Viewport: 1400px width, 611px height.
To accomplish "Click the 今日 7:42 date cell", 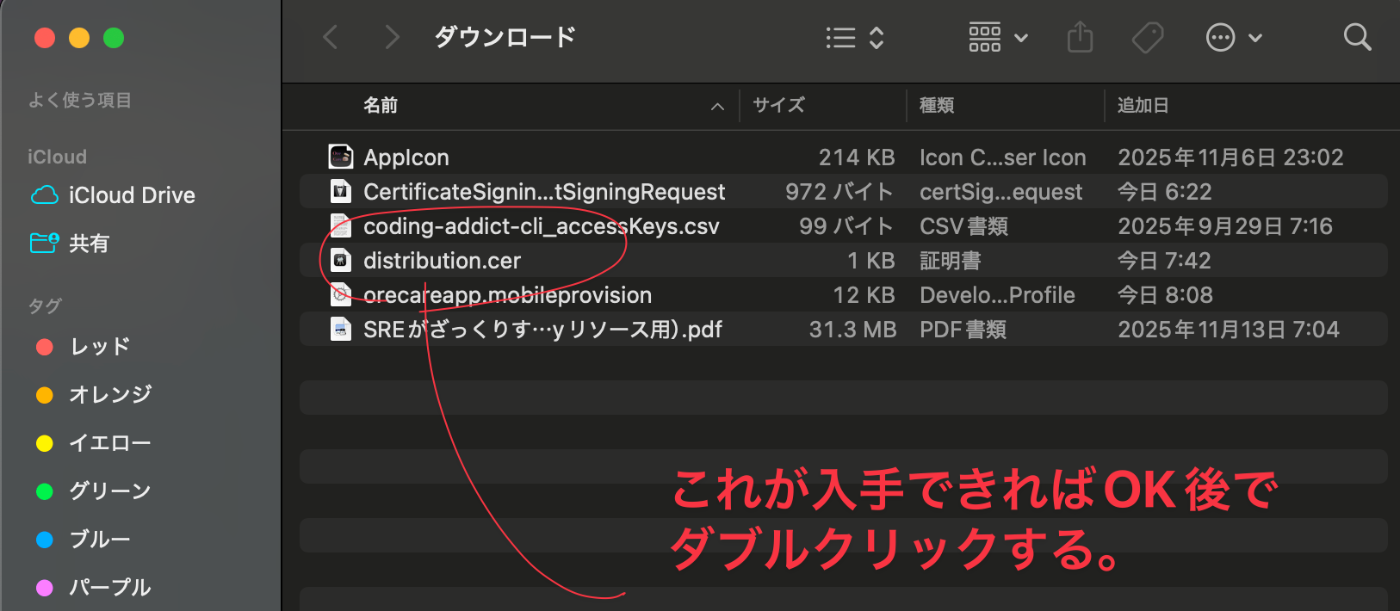I will tap(1164, 260).
